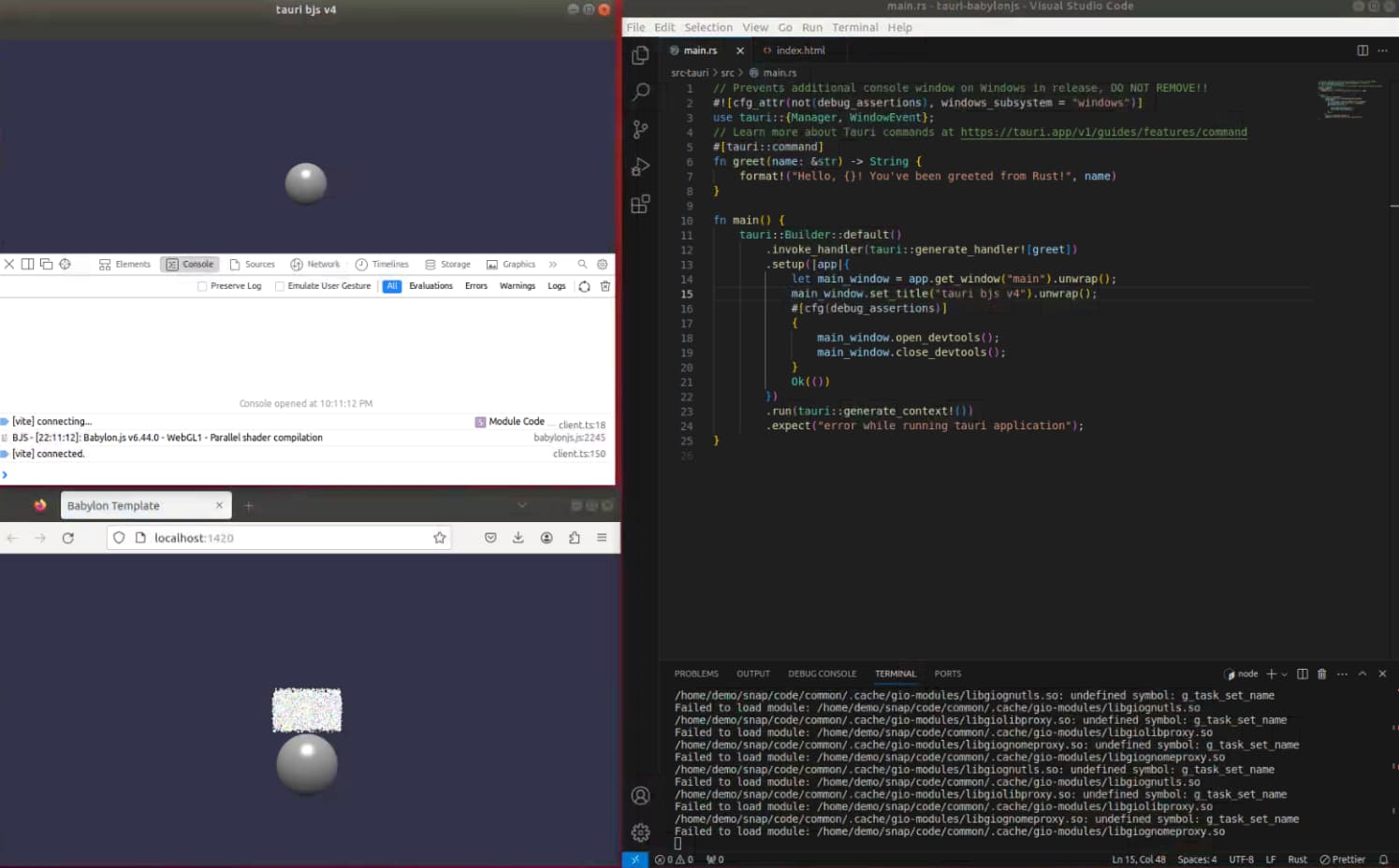
Task: Clear the console with trash icon
Action: point(605,286)
